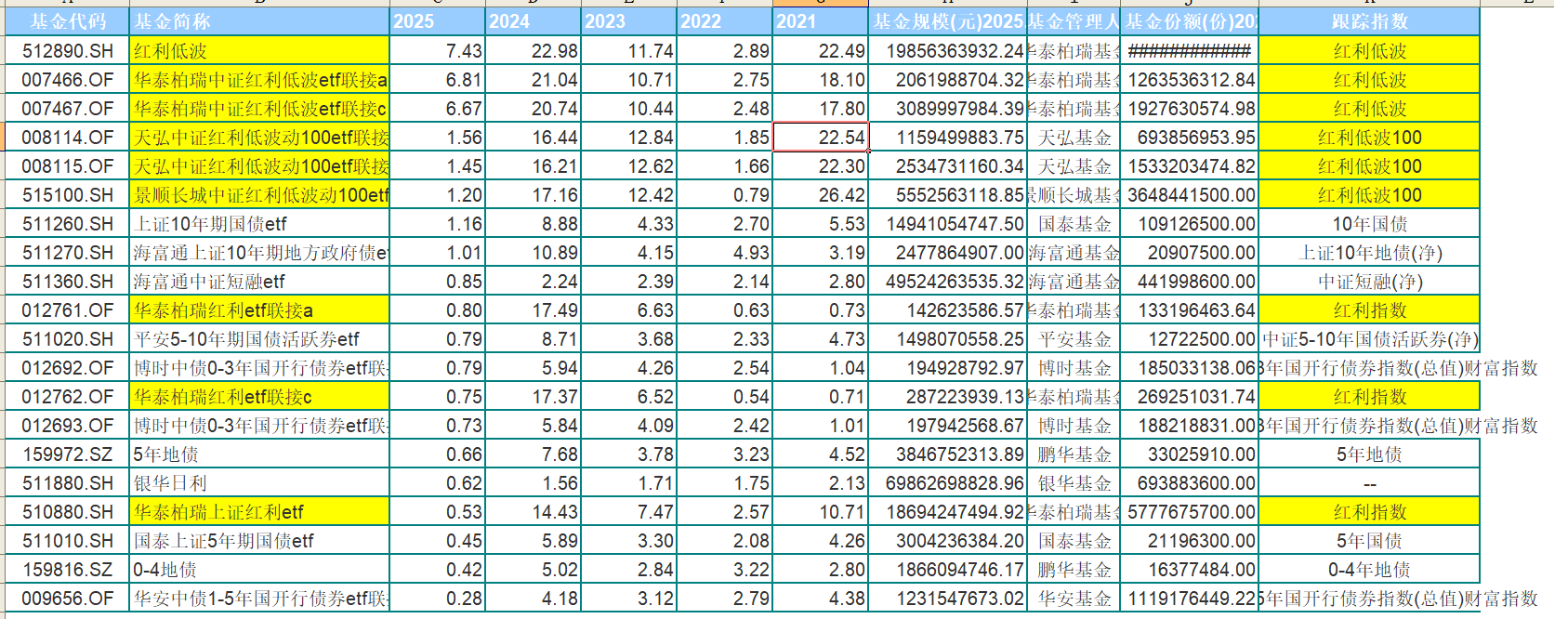Click fund code 009656.OF
This screenshot has width=1568, height=632.
[67, 599]
